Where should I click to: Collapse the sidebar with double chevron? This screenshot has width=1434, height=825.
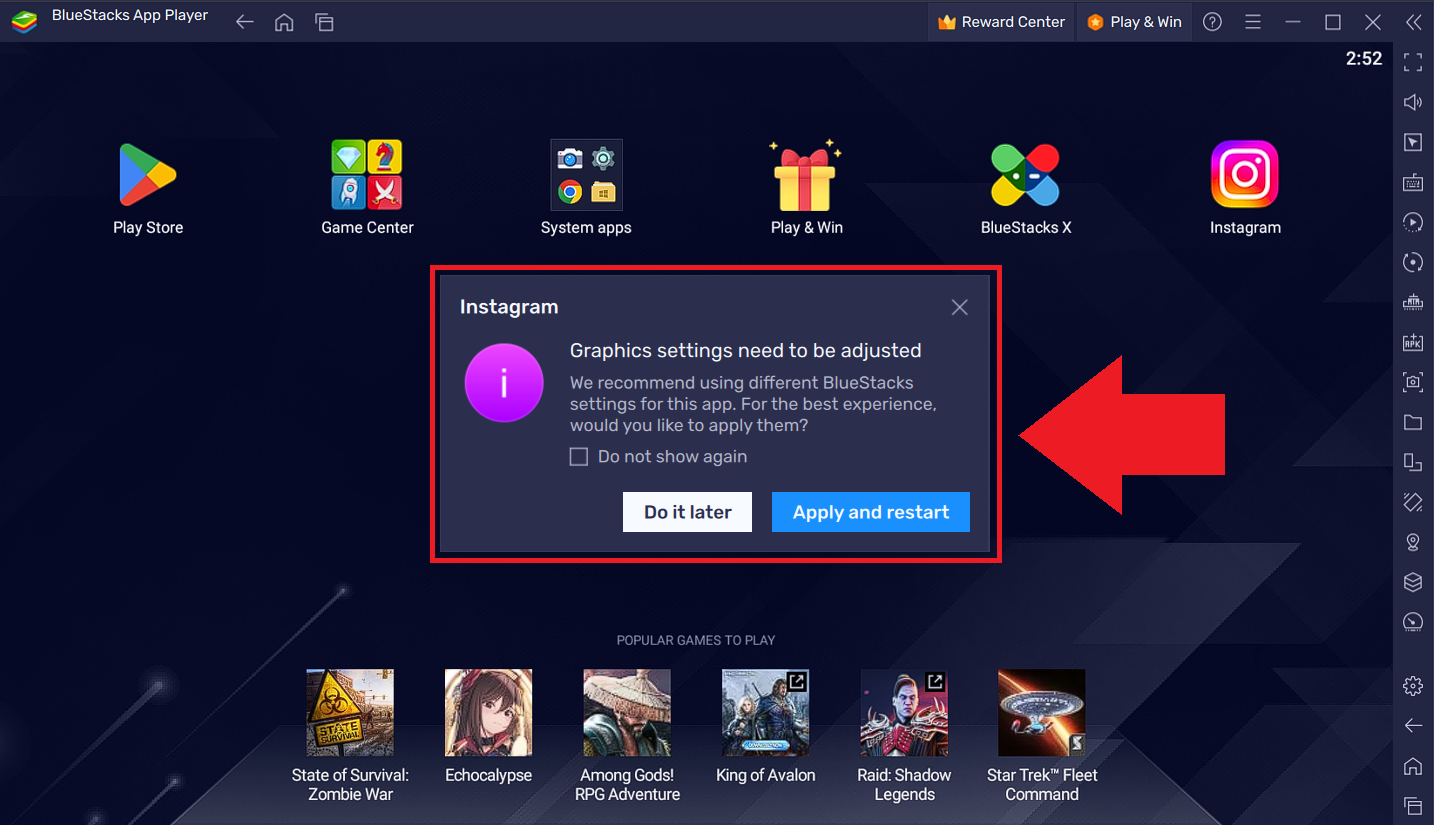click(1413, 22)
